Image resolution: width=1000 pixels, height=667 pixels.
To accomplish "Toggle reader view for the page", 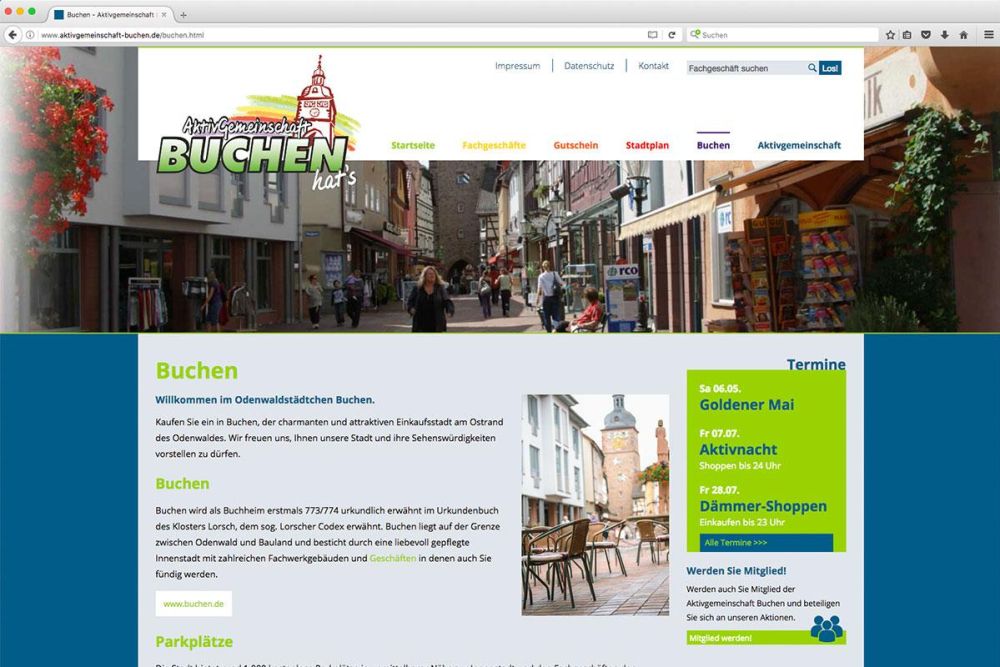I will click(x=652, y=34).
